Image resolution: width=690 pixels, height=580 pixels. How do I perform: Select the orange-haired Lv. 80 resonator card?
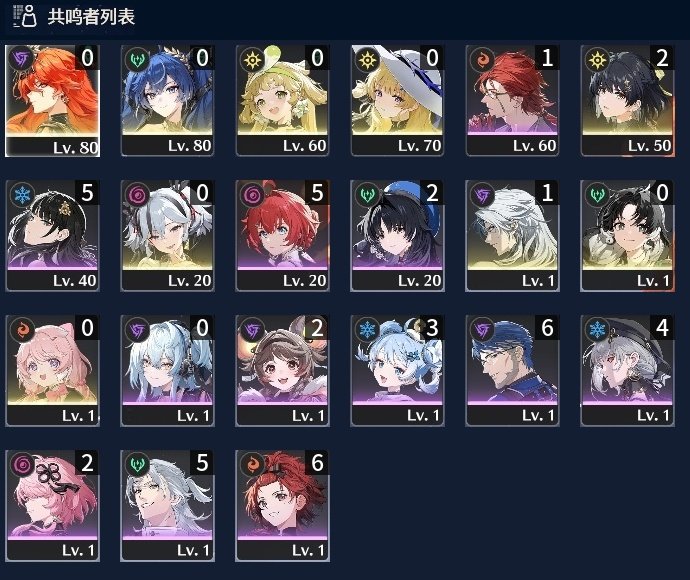52,101
